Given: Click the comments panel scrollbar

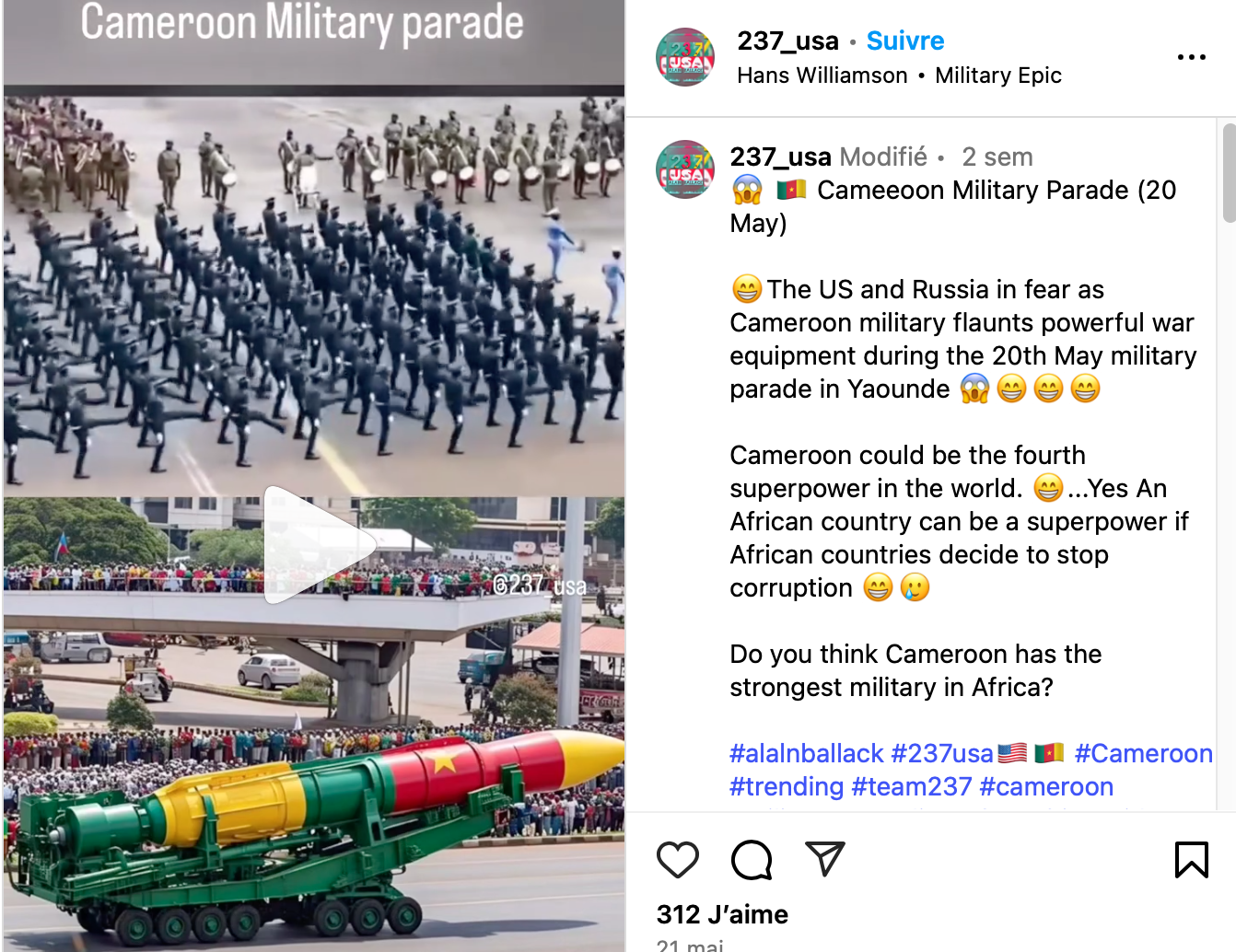Looking at the screenshot, I should click(x=1229, y=173).
